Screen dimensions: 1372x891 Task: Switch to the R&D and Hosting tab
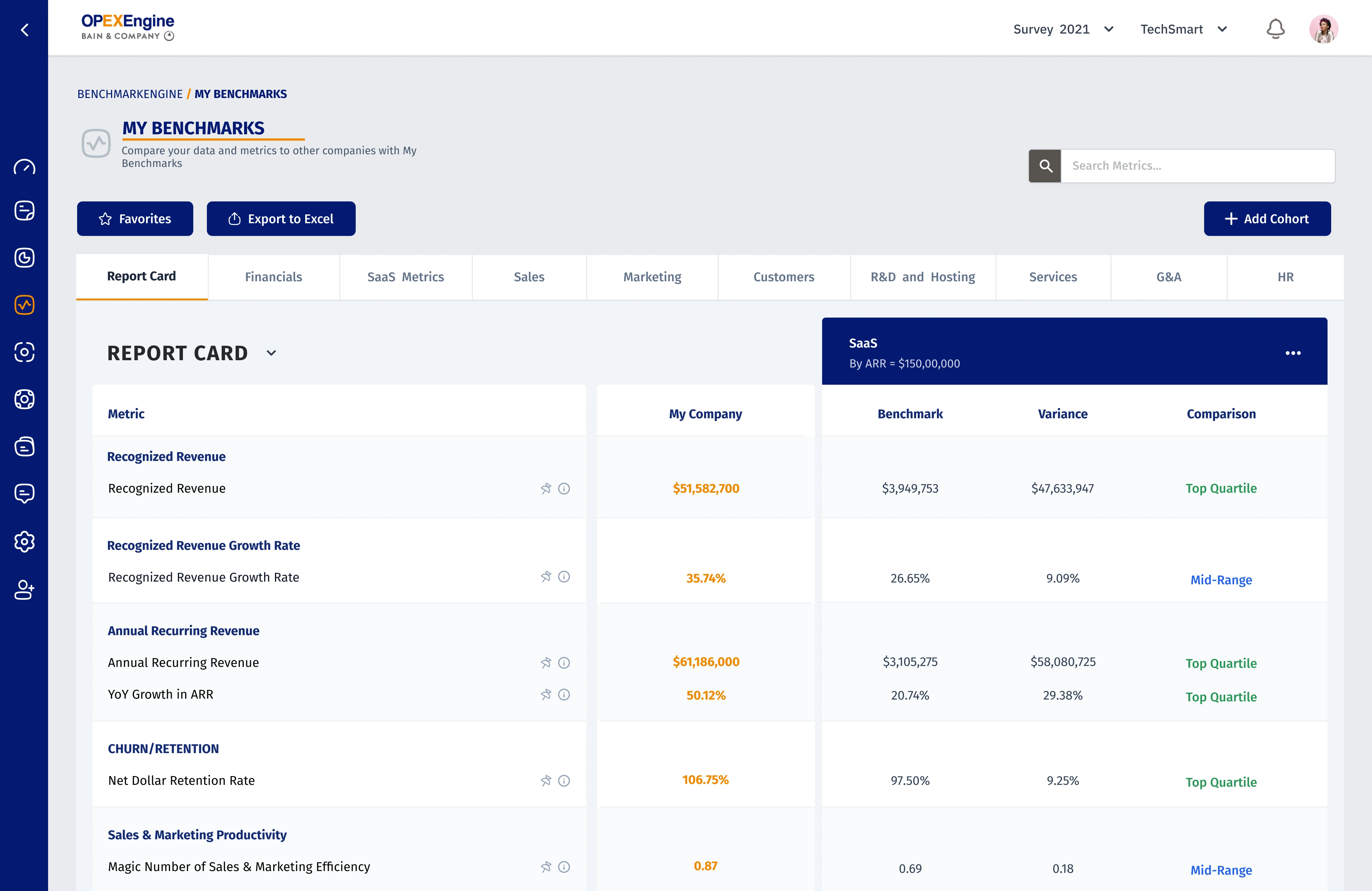pyautogui.click(x=922, y=277)
